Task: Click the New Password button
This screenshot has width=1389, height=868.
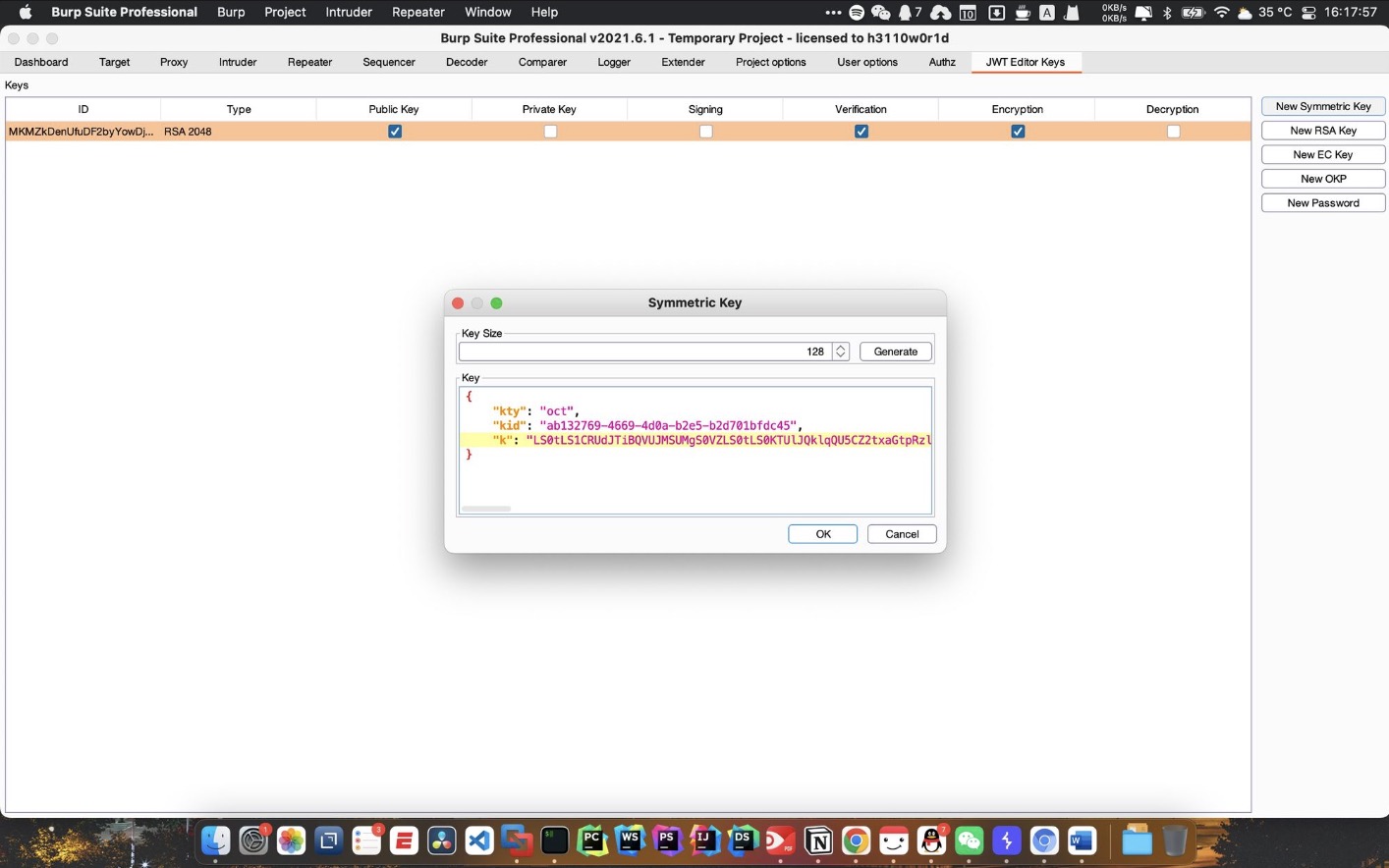Action: [1323, 203]
